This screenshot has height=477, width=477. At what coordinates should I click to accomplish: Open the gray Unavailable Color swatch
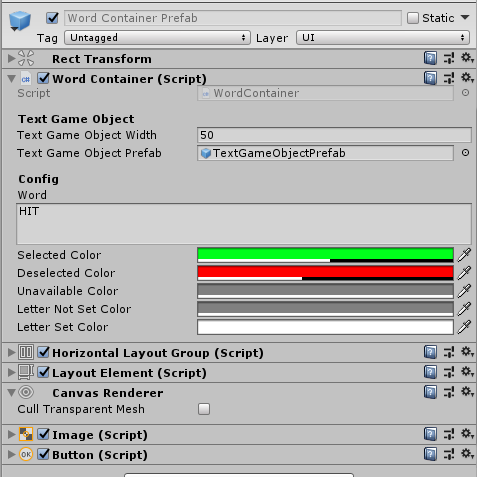325,291
